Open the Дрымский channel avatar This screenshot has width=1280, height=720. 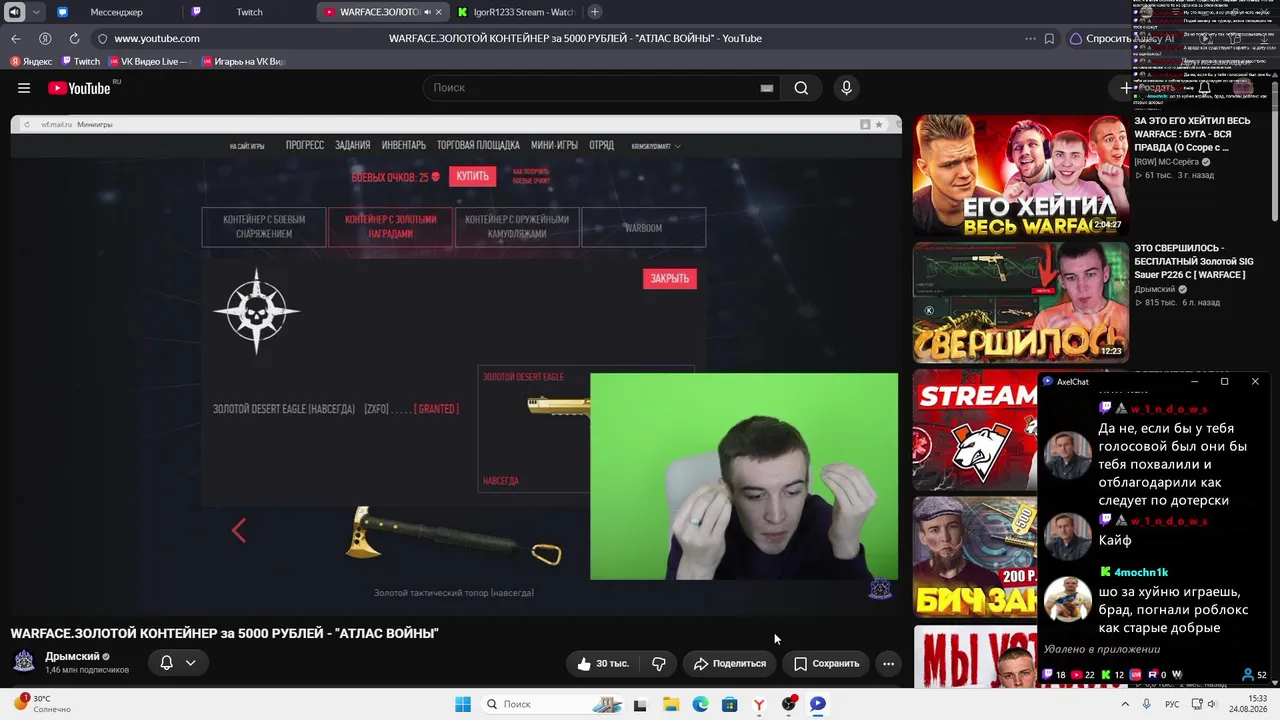pos(24,662)
